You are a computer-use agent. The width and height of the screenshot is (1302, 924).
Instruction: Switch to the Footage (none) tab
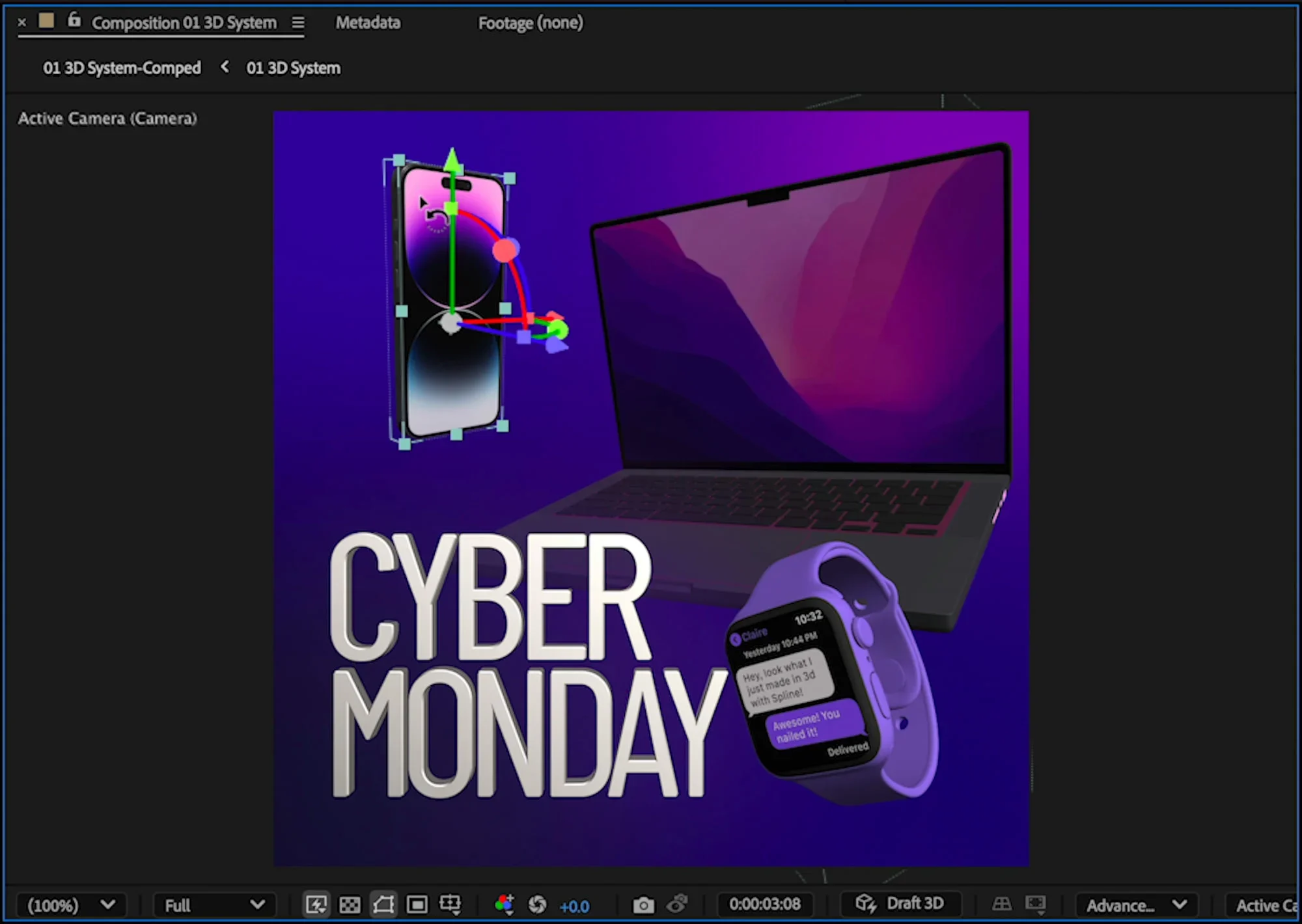click(531, 23)
